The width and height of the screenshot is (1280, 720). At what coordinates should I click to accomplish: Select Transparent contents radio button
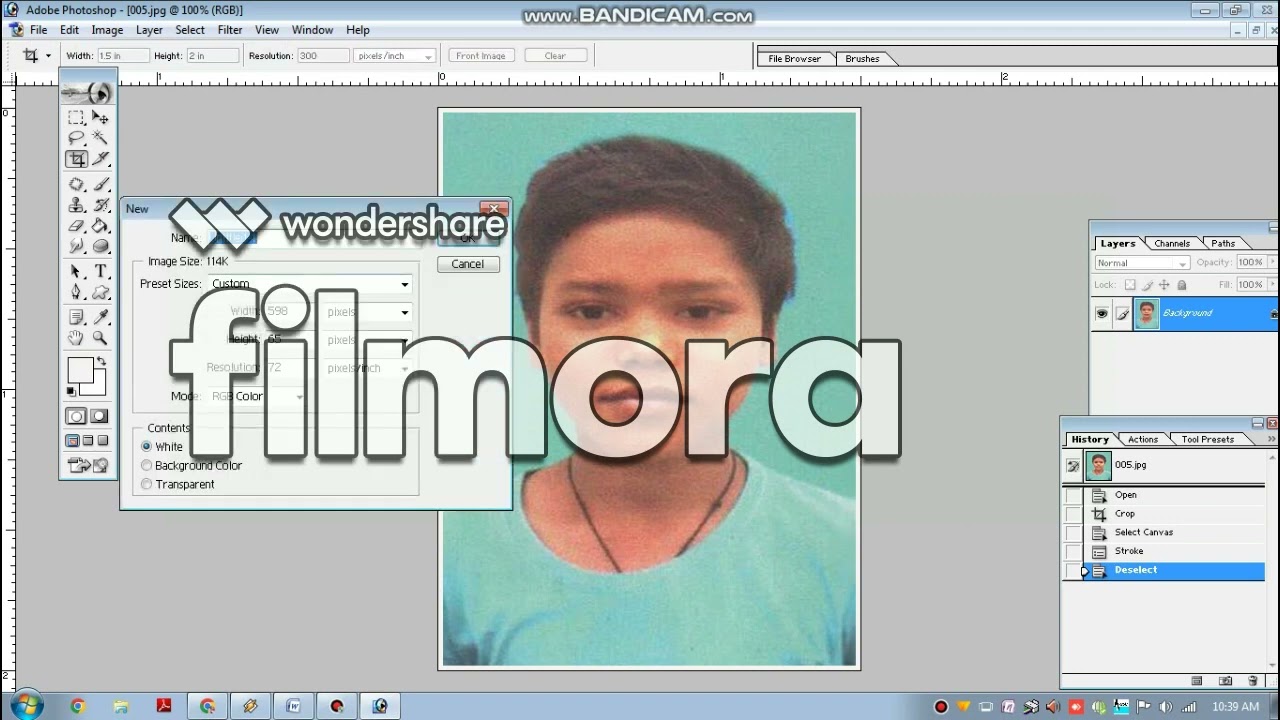tap(147, 484)
